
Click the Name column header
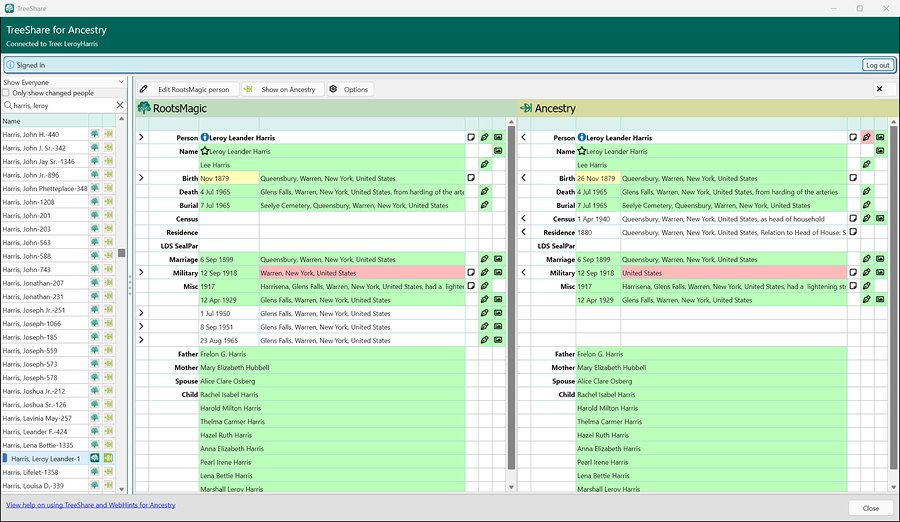(45, 121)
